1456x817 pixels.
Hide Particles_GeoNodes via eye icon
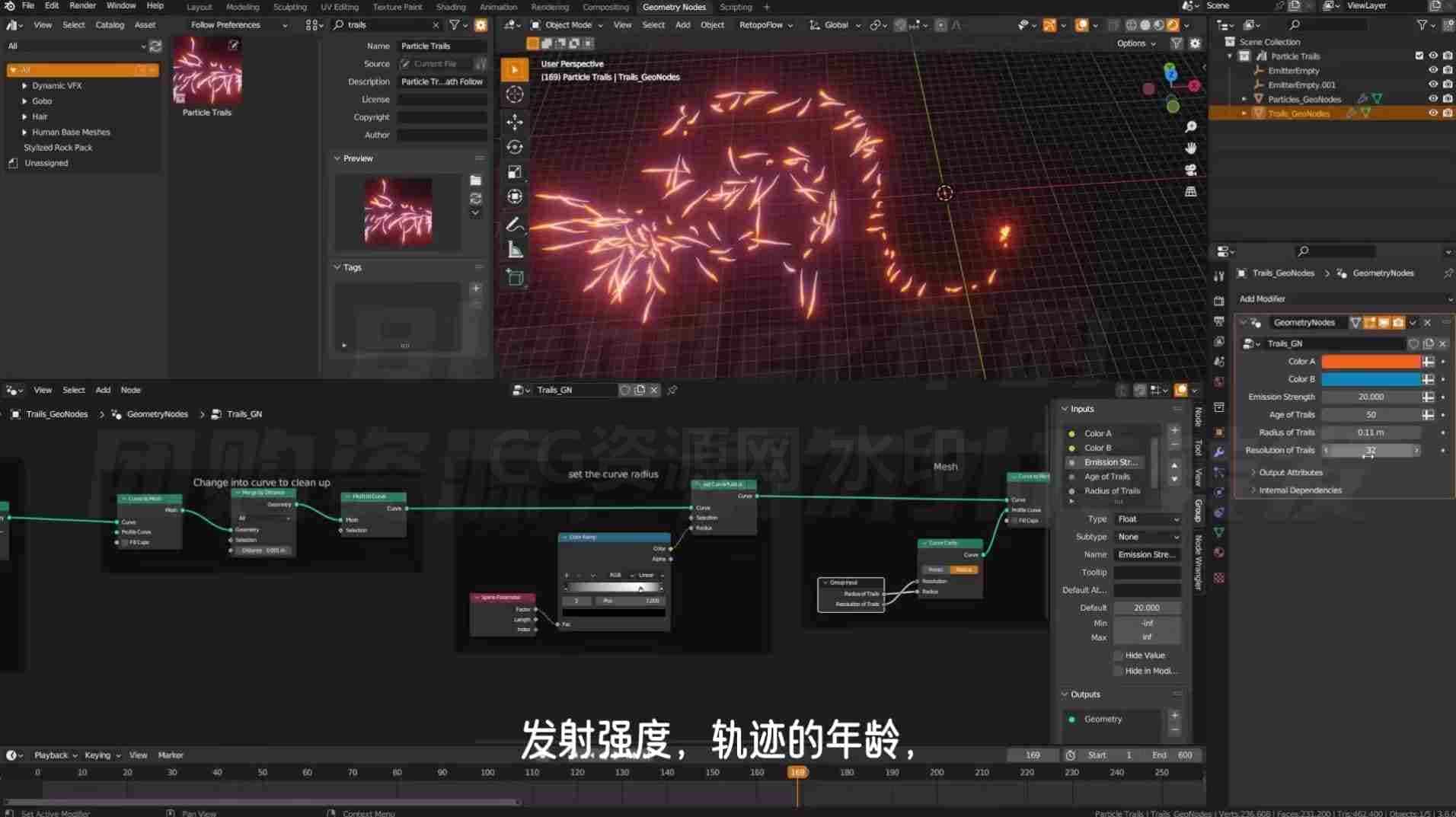(x=1433, y=99)
